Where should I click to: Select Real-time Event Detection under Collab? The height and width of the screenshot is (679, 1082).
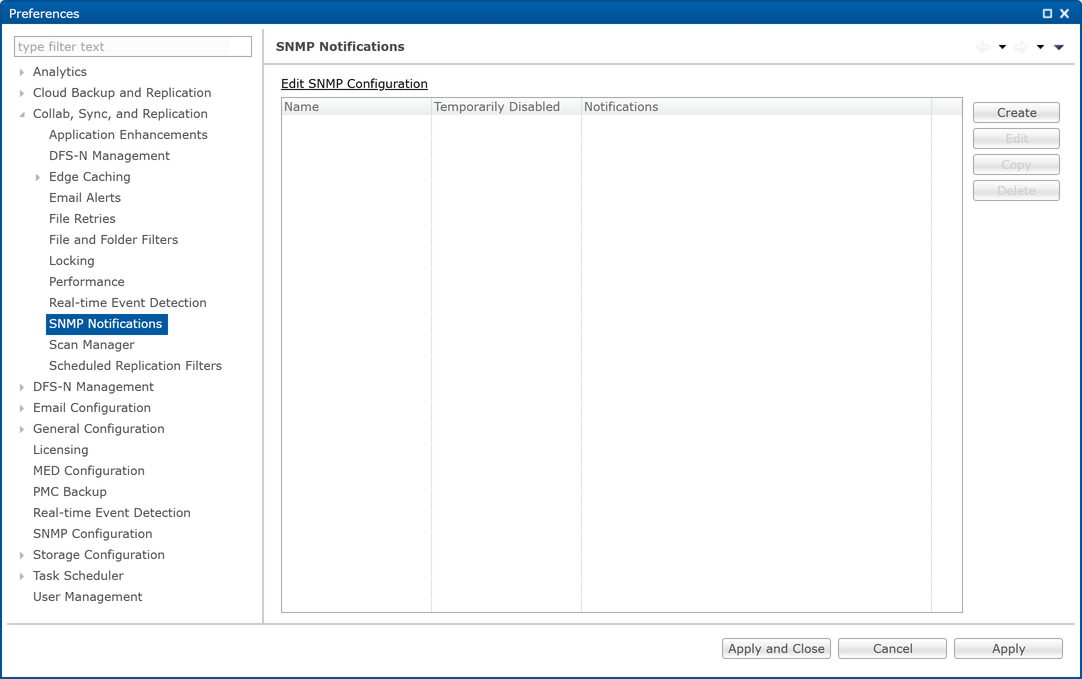[x=128, y=303]
